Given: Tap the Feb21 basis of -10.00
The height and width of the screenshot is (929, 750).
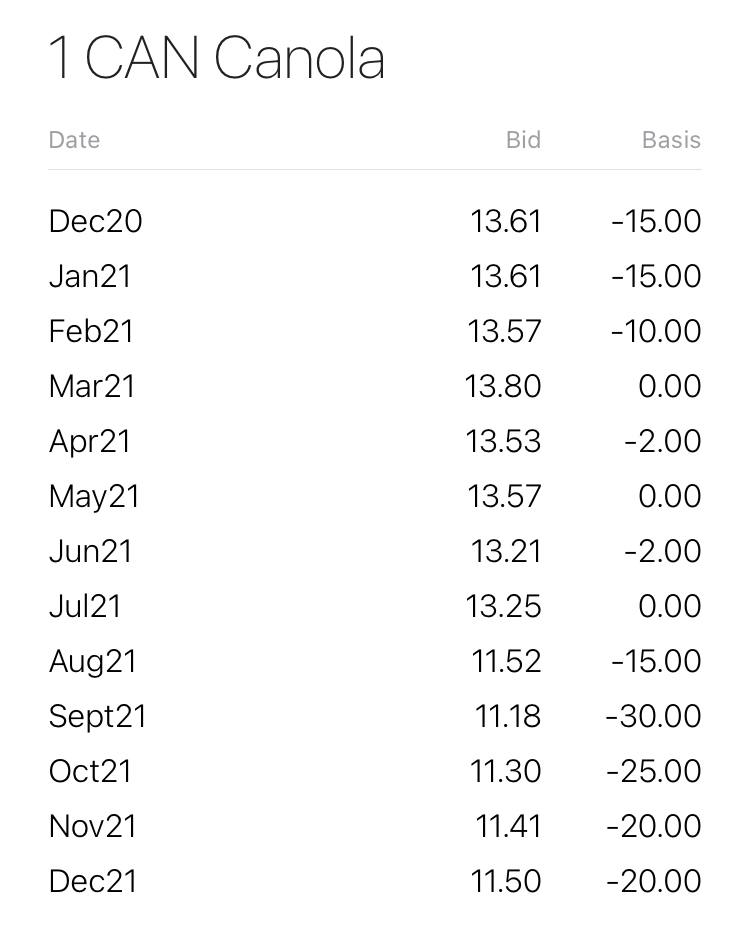Looking at the screenshot, I should (656, 331).
